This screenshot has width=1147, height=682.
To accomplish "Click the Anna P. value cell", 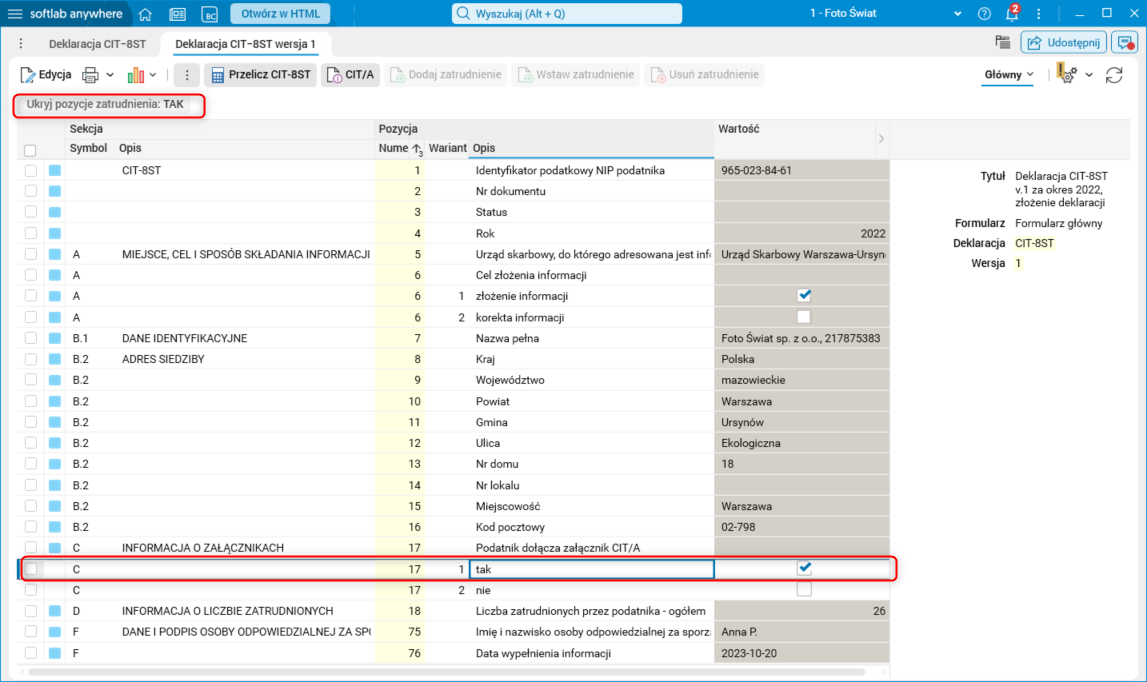I will 802,632.
